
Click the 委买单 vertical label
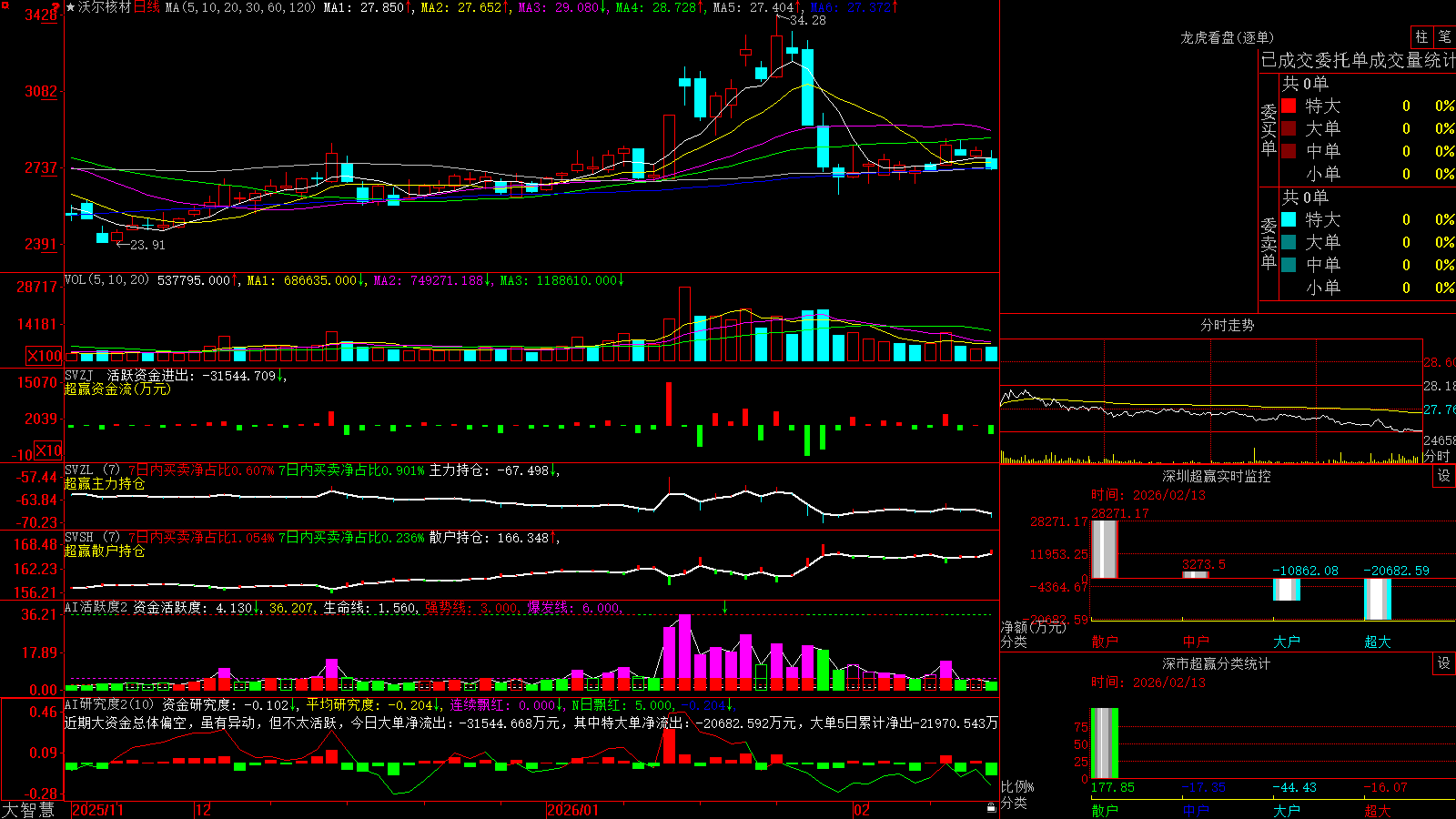[x=1269, y=129]
